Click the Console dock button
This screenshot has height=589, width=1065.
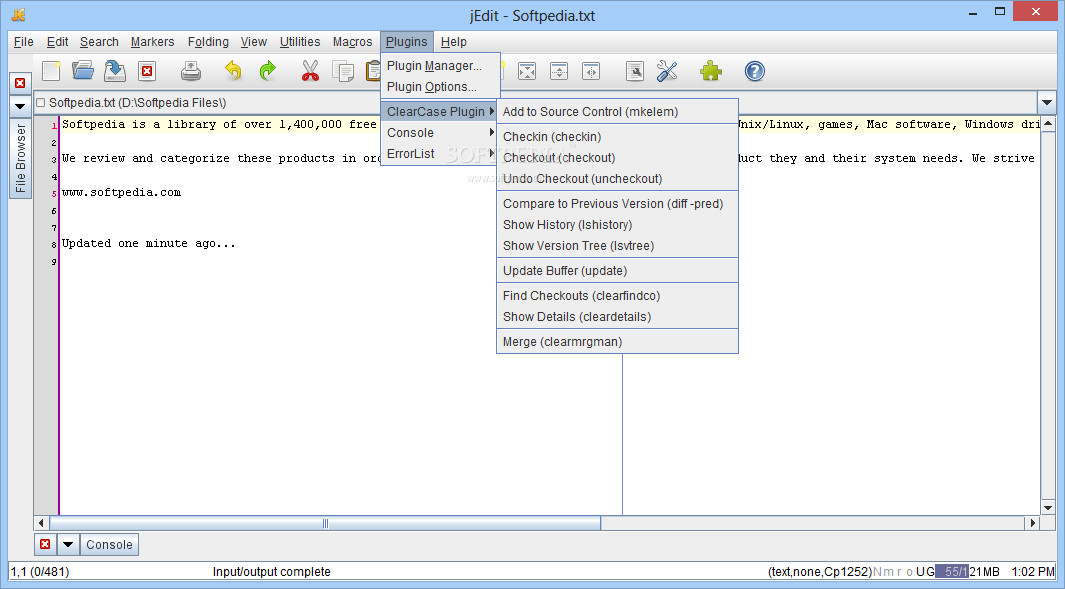(109, 544)
